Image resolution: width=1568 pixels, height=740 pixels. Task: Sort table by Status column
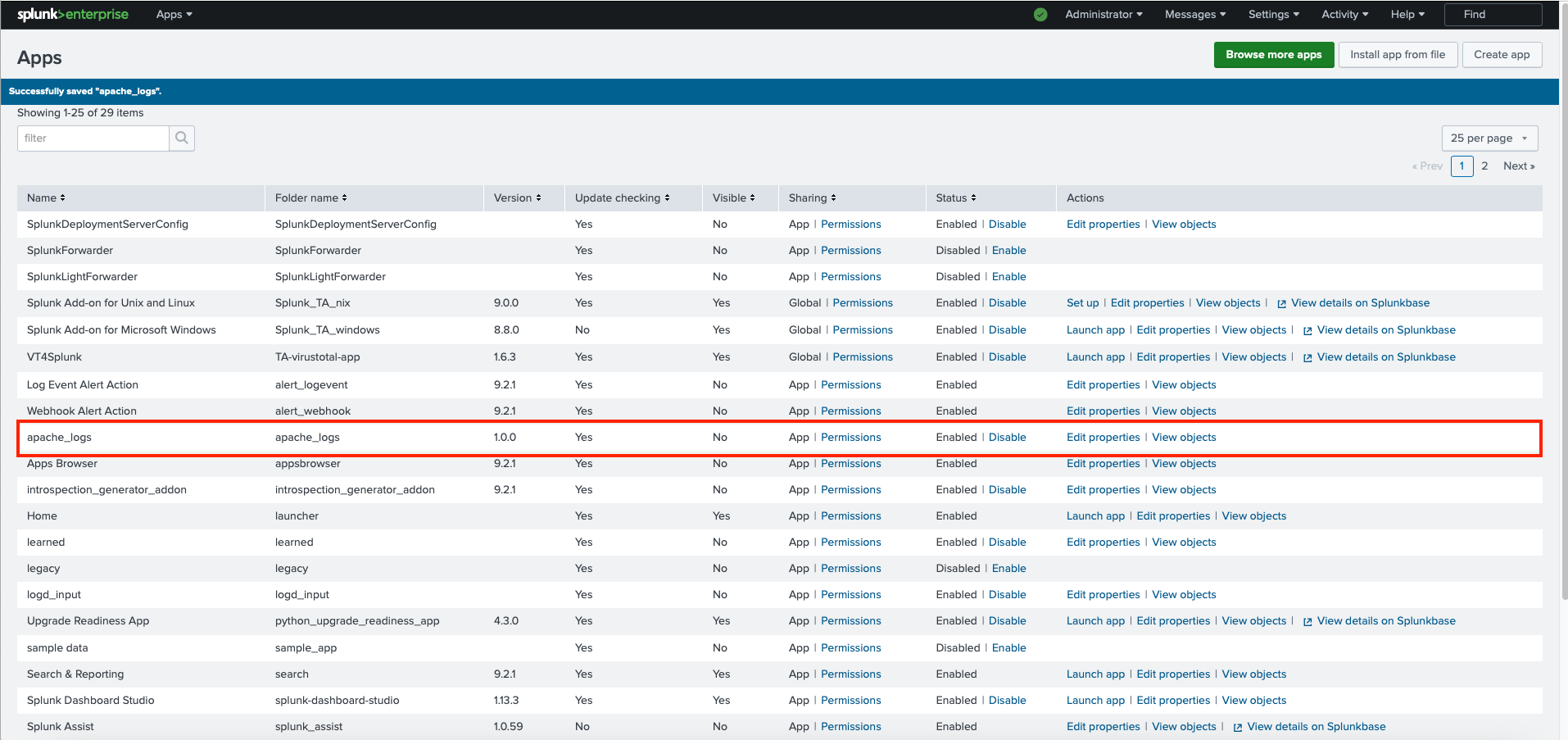point(956,197)
